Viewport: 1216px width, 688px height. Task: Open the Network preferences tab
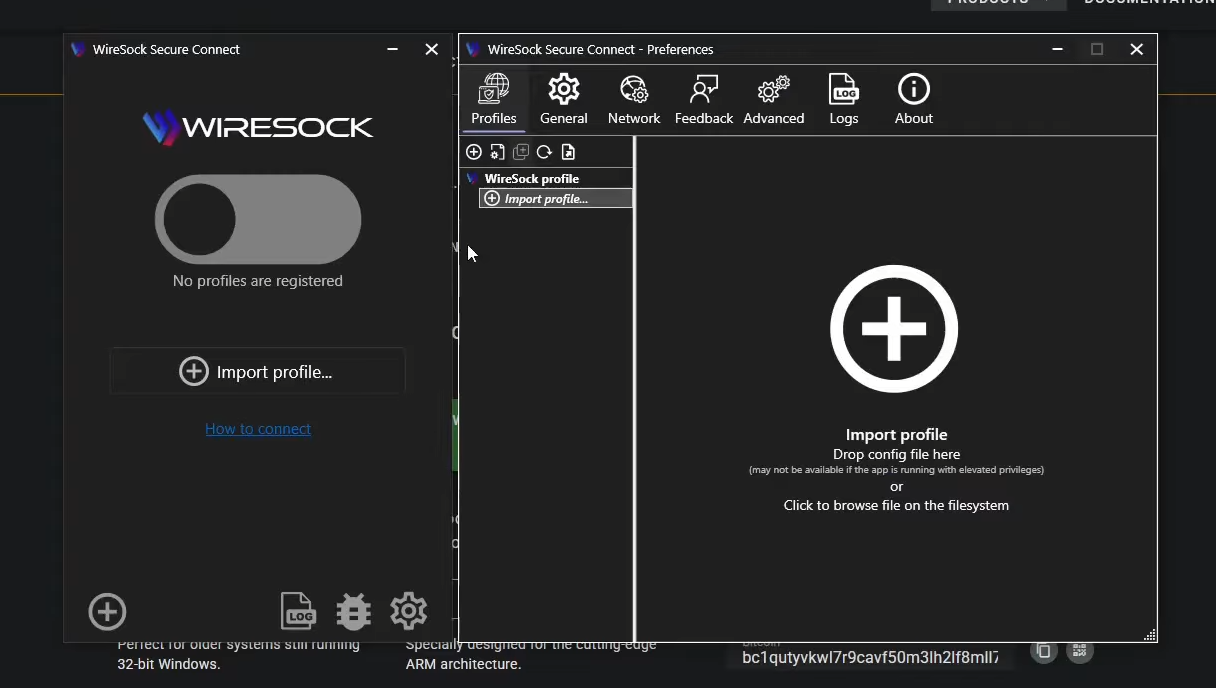point(634,98)
